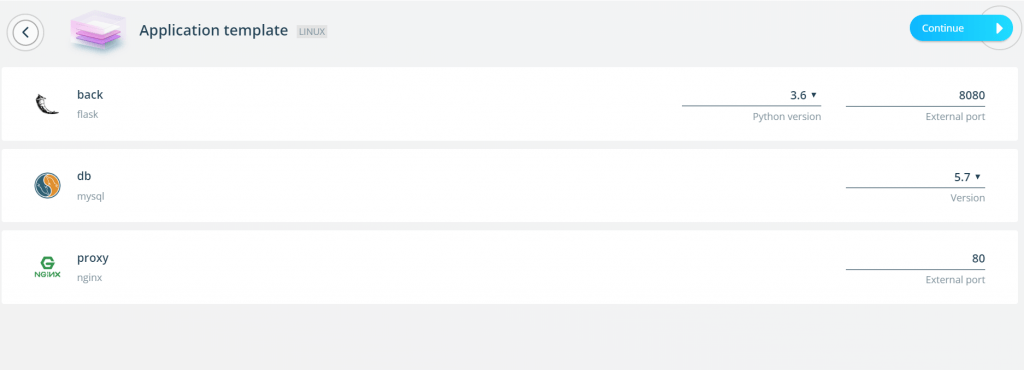The width and height of the screenshot is (1024, 370).
Task: Click the MySQL db logo icon
Action: (x=48, y=185)
